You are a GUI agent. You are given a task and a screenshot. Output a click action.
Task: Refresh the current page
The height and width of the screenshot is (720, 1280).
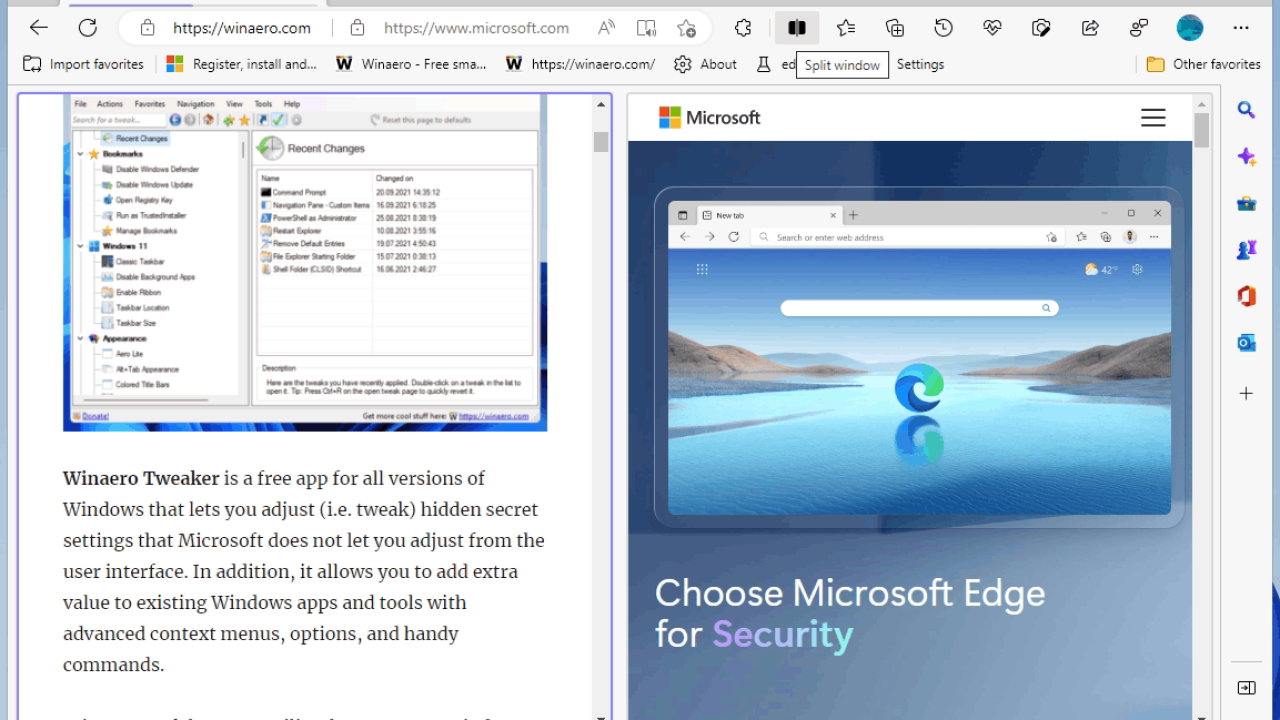click(88, 28)
